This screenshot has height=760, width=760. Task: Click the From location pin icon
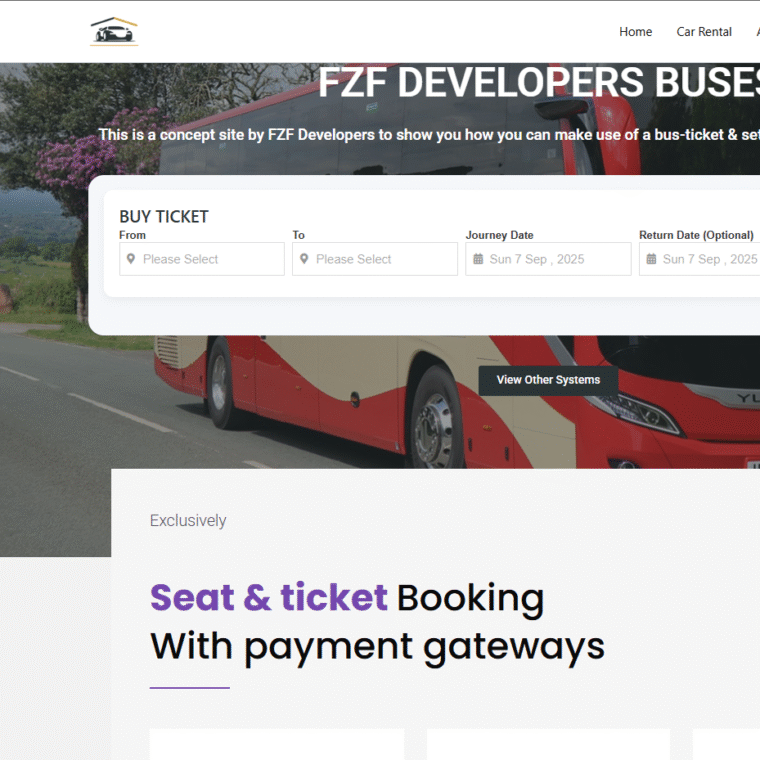131,259
